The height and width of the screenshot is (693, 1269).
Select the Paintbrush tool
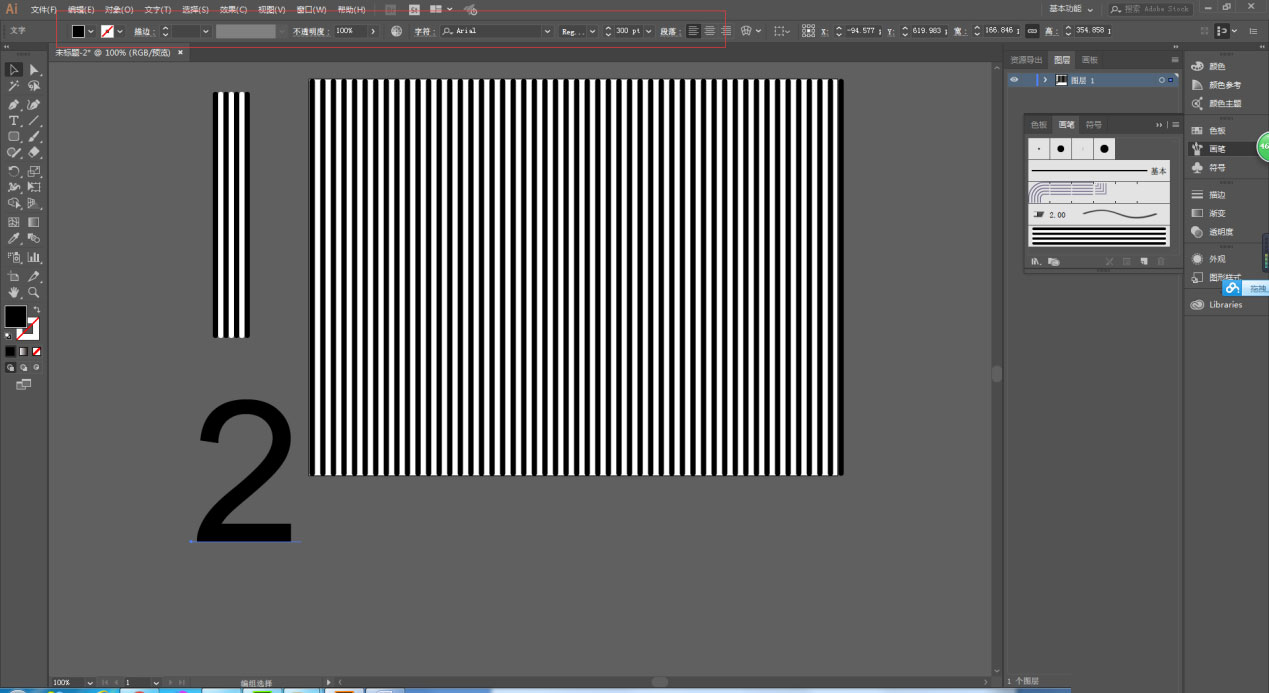(34, 136)
